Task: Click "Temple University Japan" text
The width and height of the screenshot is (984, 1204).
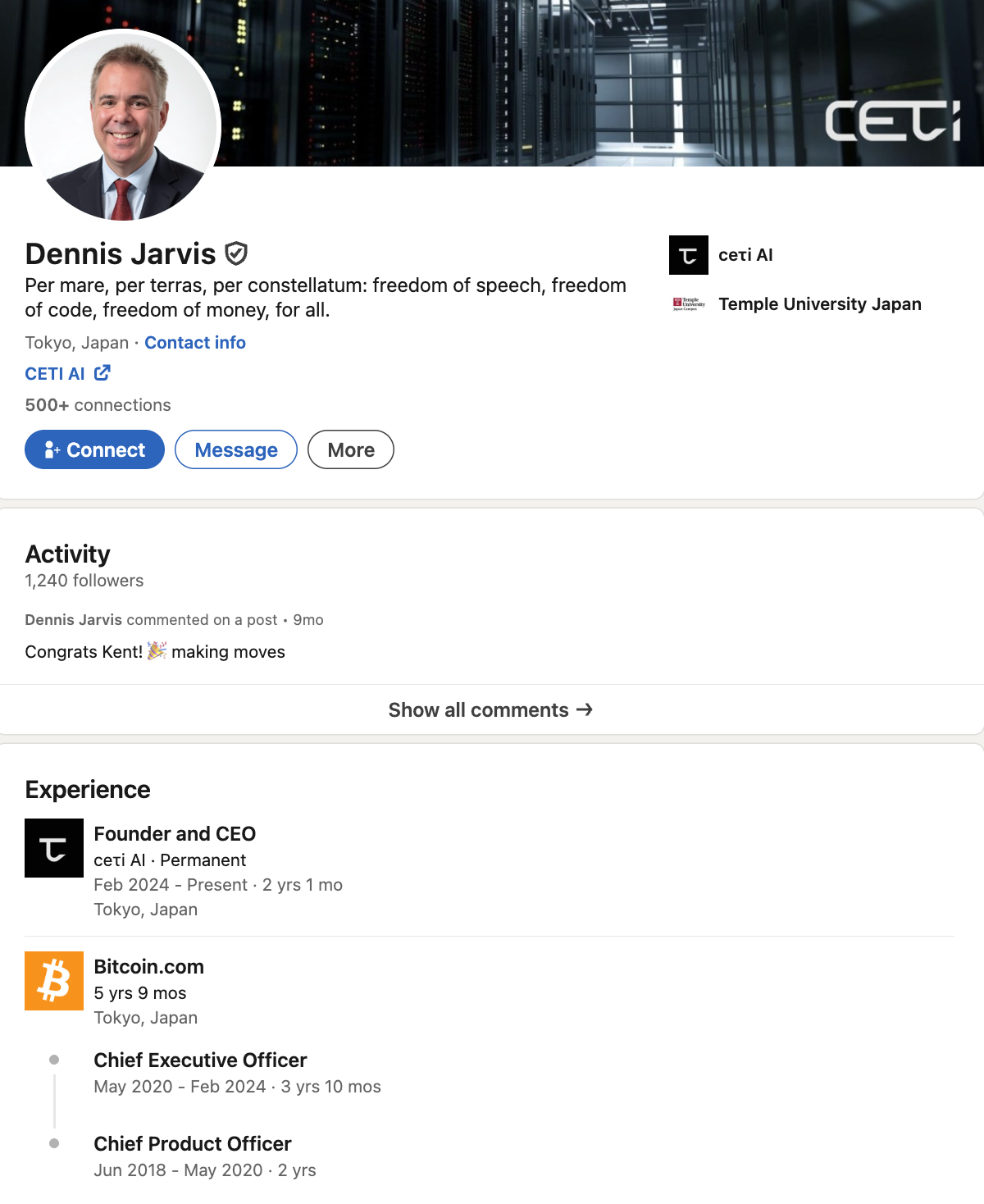Action: (819, 303)
